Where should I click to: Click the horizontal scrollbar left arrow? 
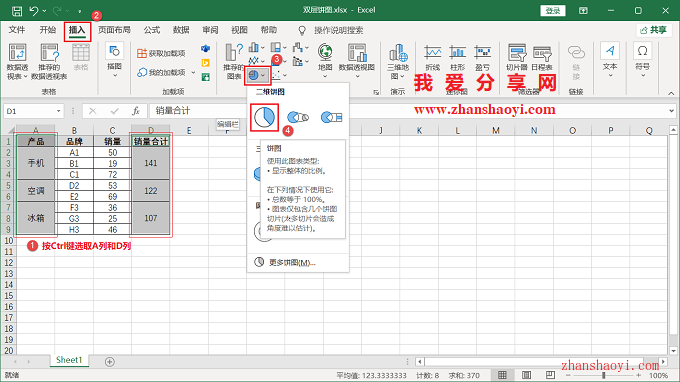419,362
